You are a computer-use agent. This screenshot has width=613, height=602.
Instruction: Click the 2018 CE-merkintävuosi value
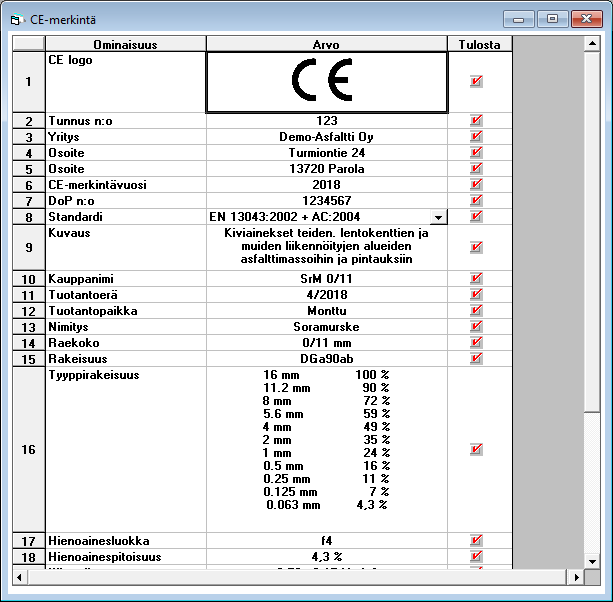coord(326,185)
